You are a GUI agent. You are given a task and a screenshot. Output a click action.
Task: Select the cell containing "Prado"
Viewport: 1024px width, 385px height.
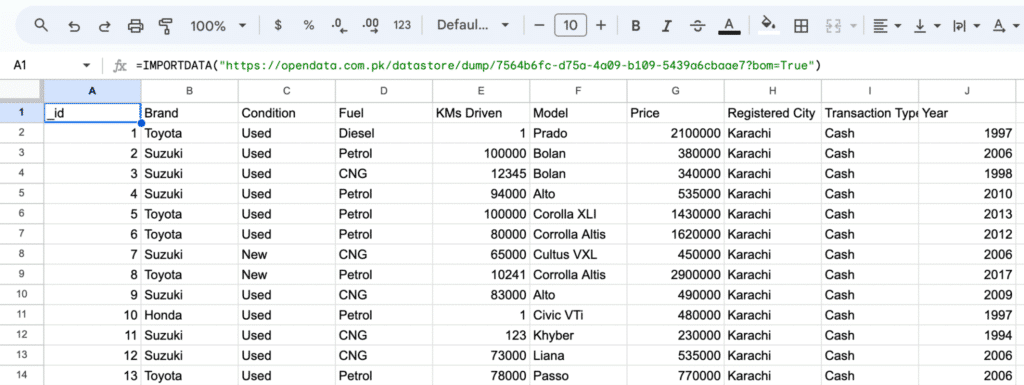(x=579, y=133)
